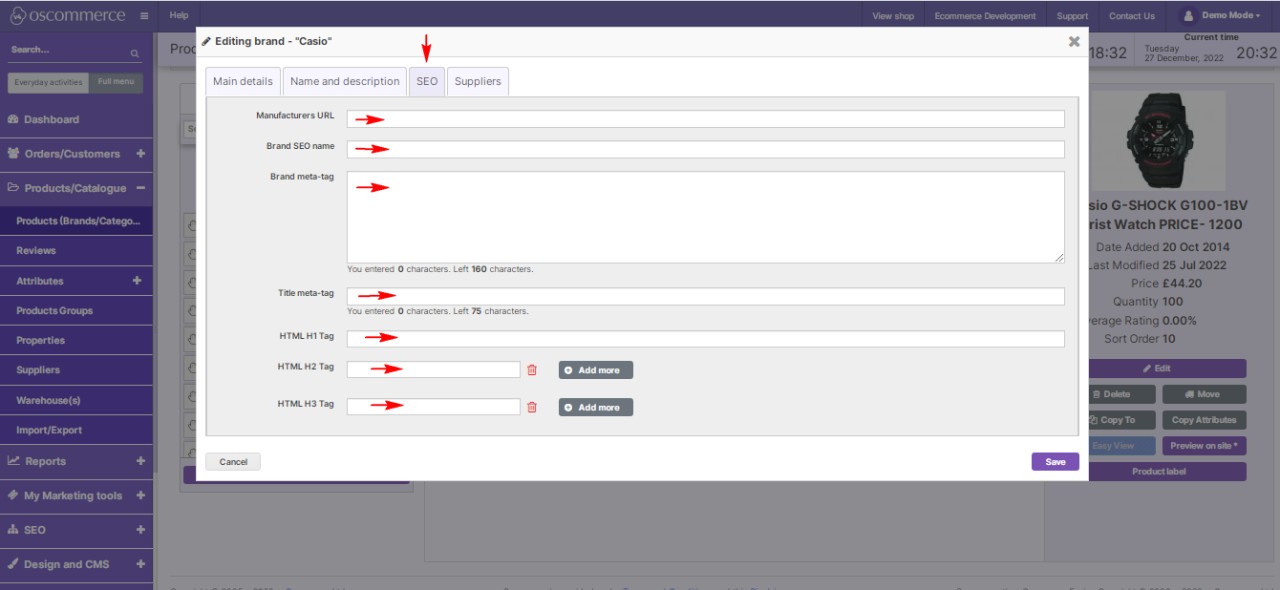The width and height of the screenshot is (1280, 590).
Task: Open the Suppliers tab in dialog
Action: 478,81
